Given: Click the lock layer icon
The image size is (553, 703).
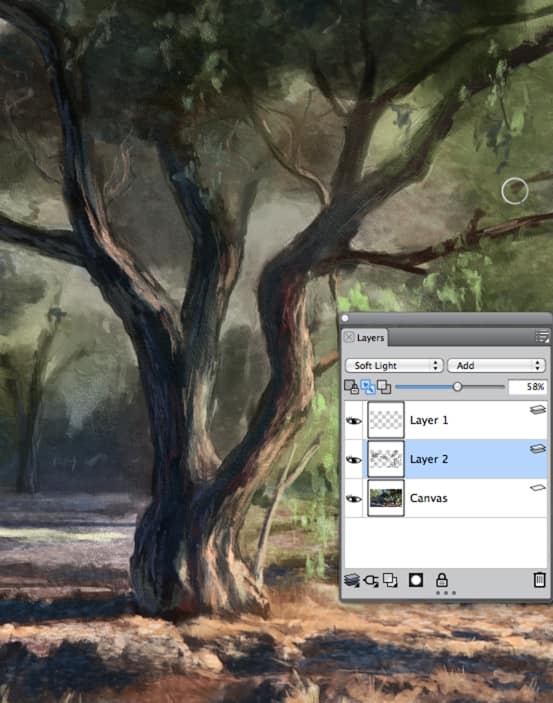Looking at the screenshot, I should coord(442,580).
